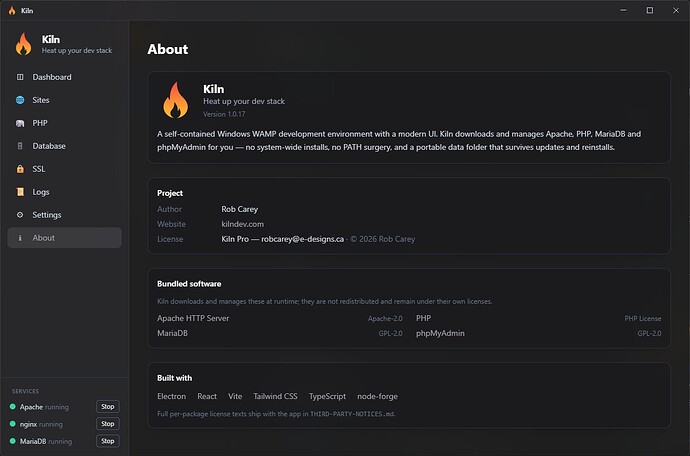Click the Project section heading
This screenshot has width=690, height=456.
point(170,193)
